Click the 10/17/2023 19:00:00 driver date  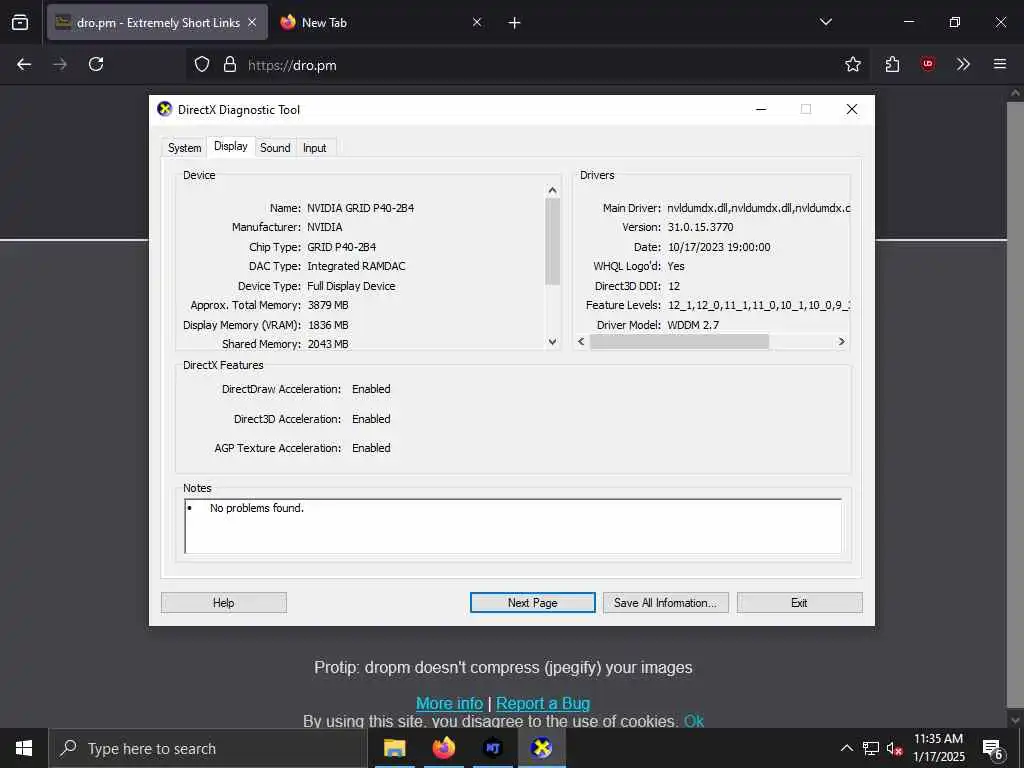719,247
